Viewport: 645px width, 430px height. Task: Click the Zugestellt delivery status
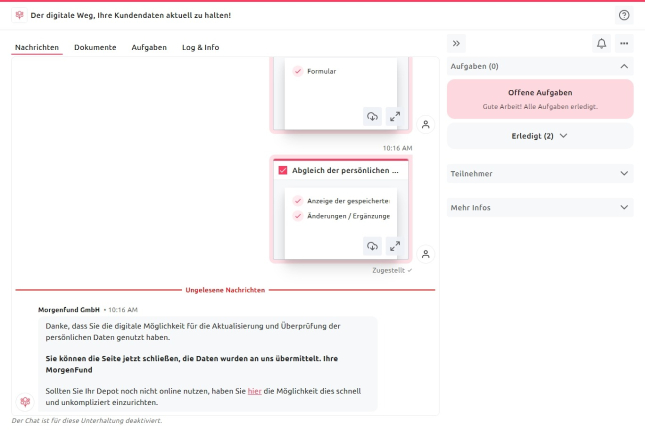[x=392, y=270]
